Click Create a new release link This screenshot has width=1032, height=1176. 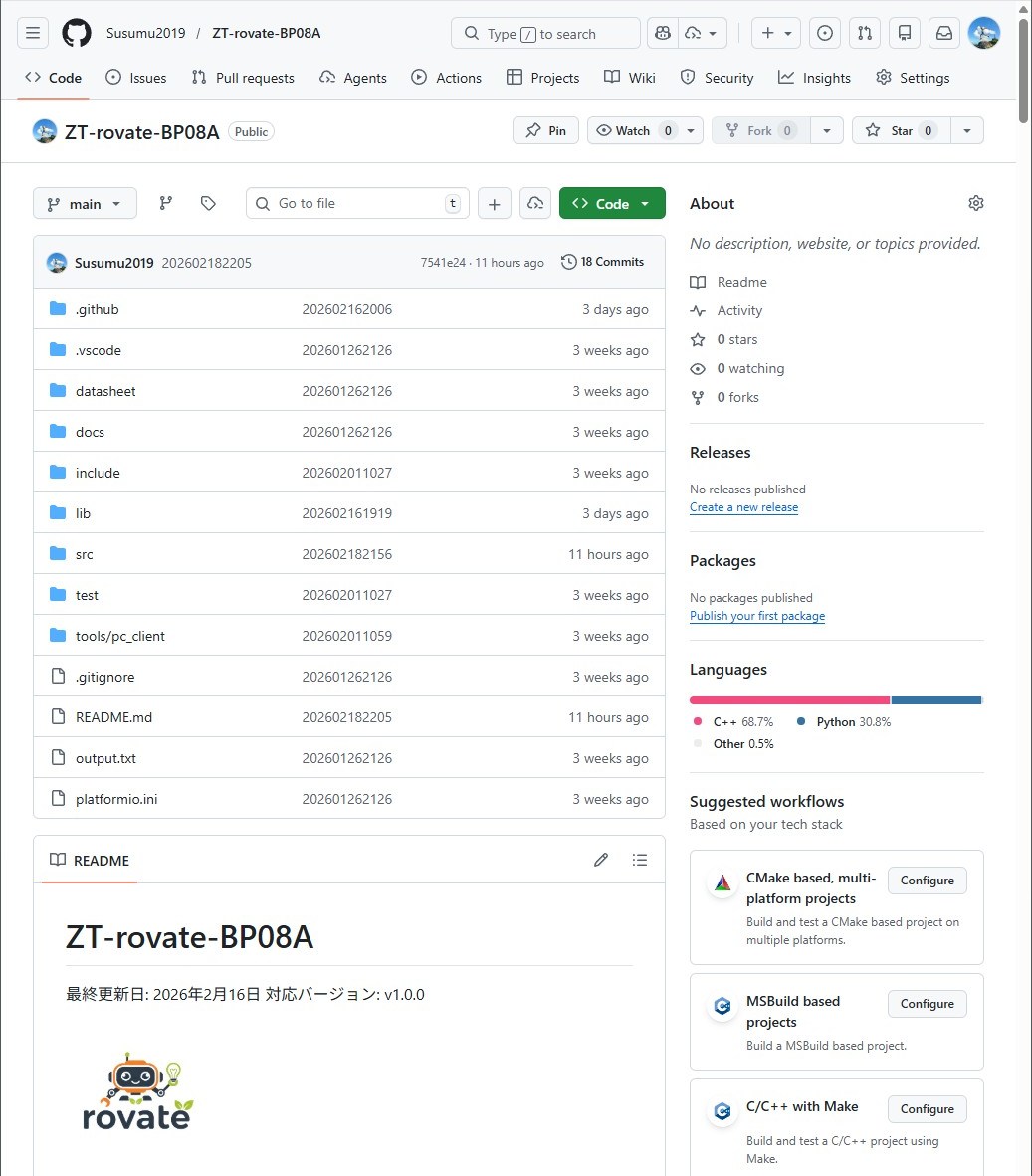[x=743, y=507]
